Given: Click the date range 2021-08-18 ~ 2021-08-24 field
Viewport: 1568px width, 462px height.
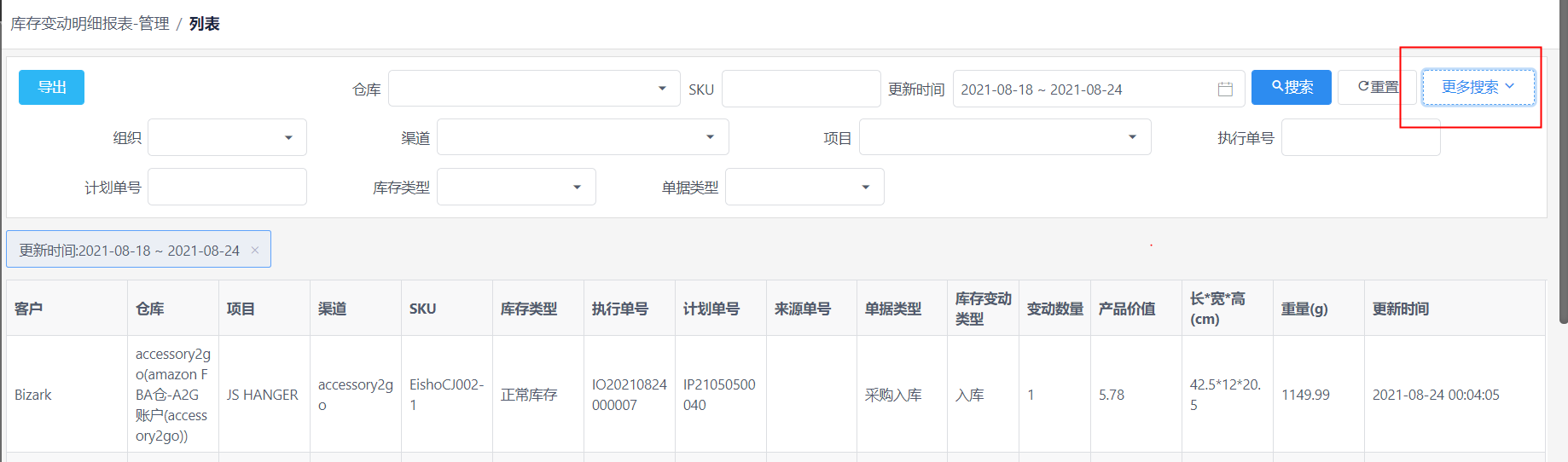Looking at the screenshot, I should pyautogui.click(x=1099, y=88).
